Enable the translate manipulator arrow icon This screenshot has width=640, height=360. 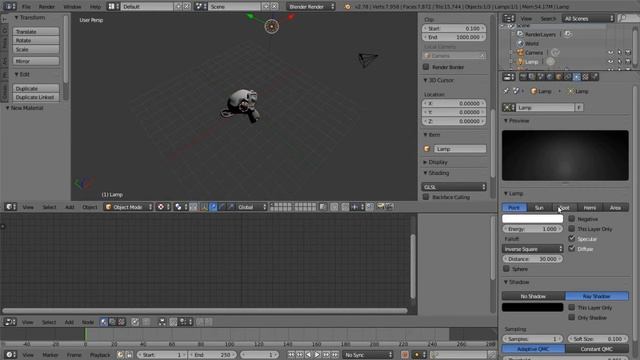click(x=213, y=207)
